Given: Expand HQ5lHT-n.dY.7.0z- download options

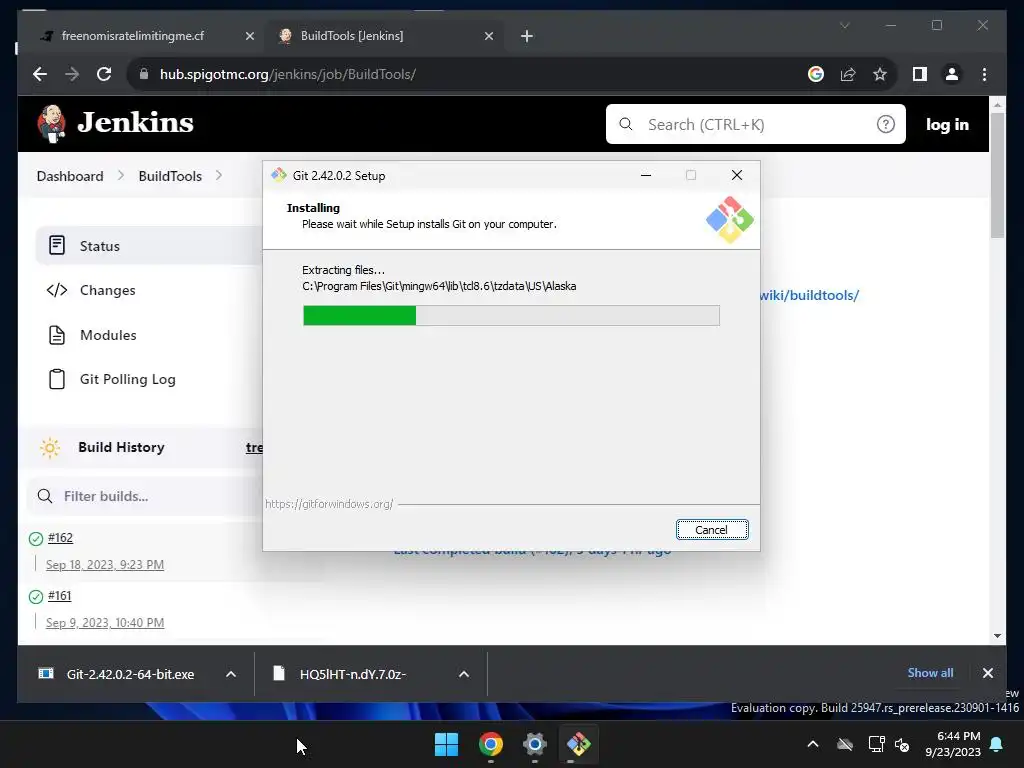Looking at the screenshot, I should pos(464,674).
